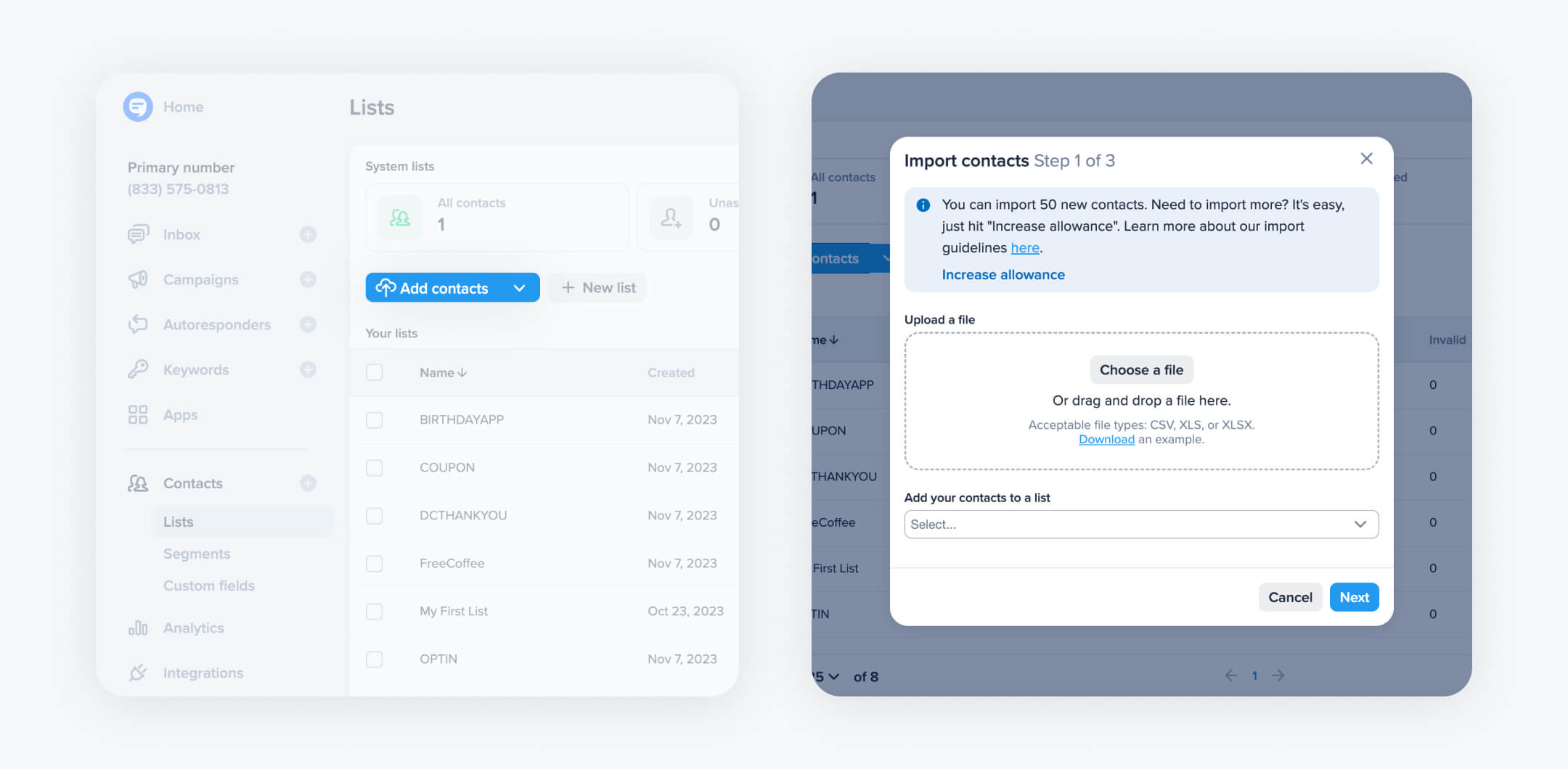This screenshot has height=769, width=1568.
Task: Click Choose a file in the upload area
Action: point(1140,369)
